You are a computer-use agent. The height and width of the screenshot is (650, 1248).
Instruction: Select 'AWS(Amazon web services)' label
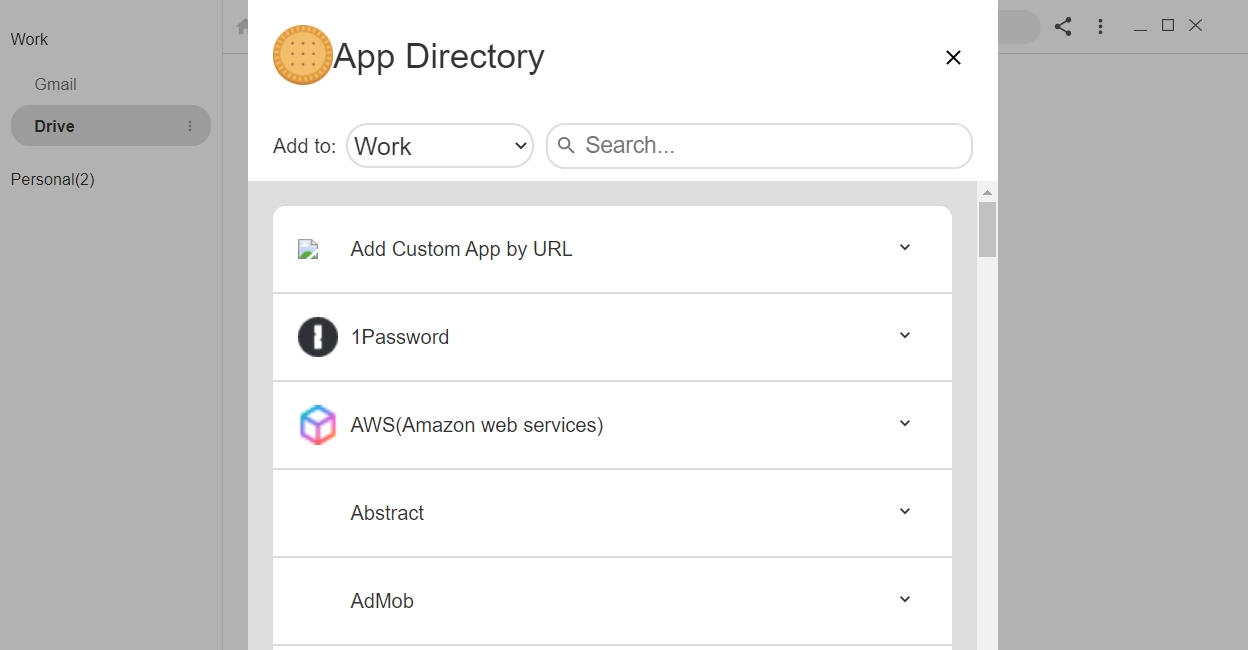477,425
